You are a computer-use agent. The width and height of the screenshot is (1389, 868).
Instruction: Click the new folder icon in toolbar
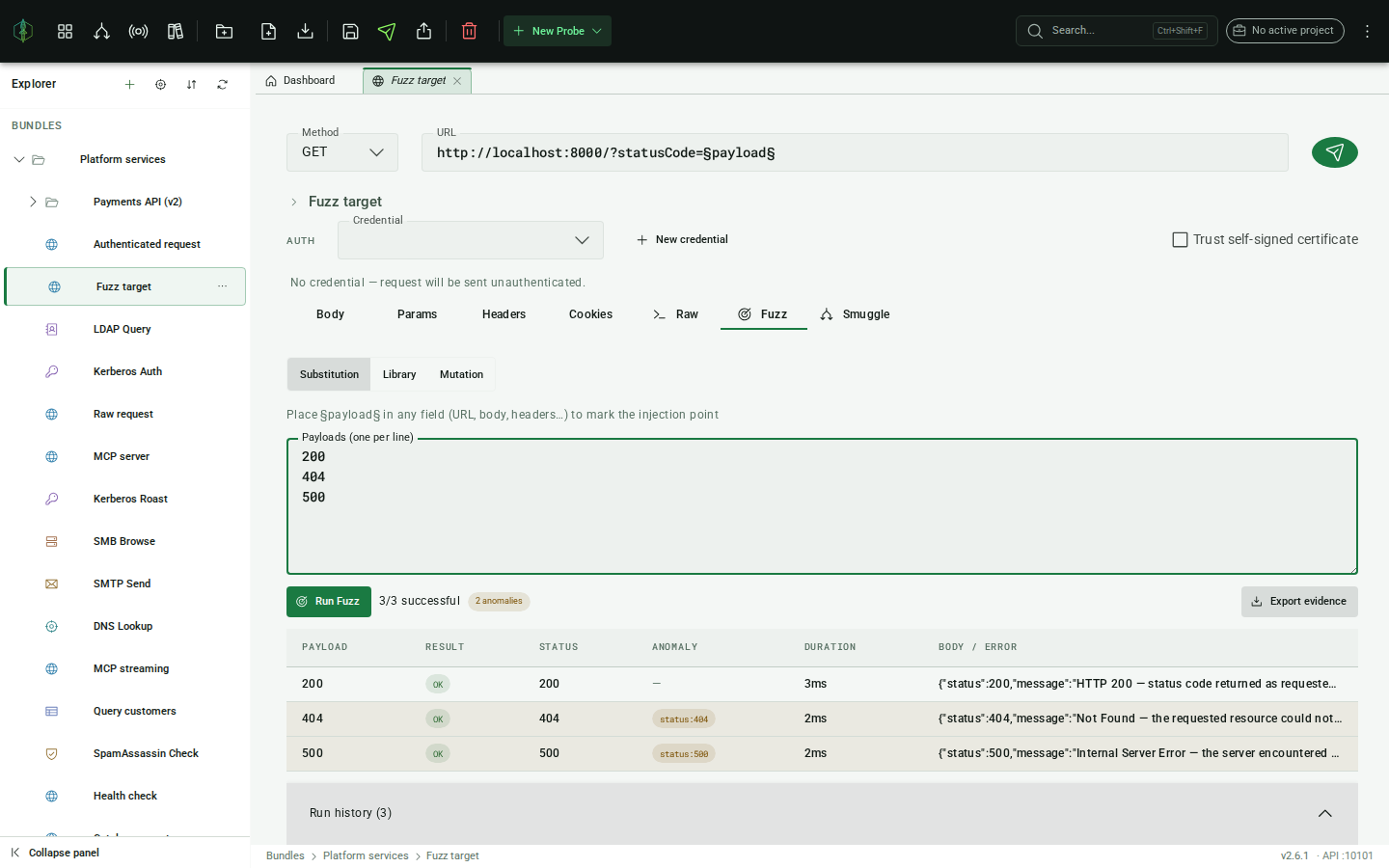point(224,31)
